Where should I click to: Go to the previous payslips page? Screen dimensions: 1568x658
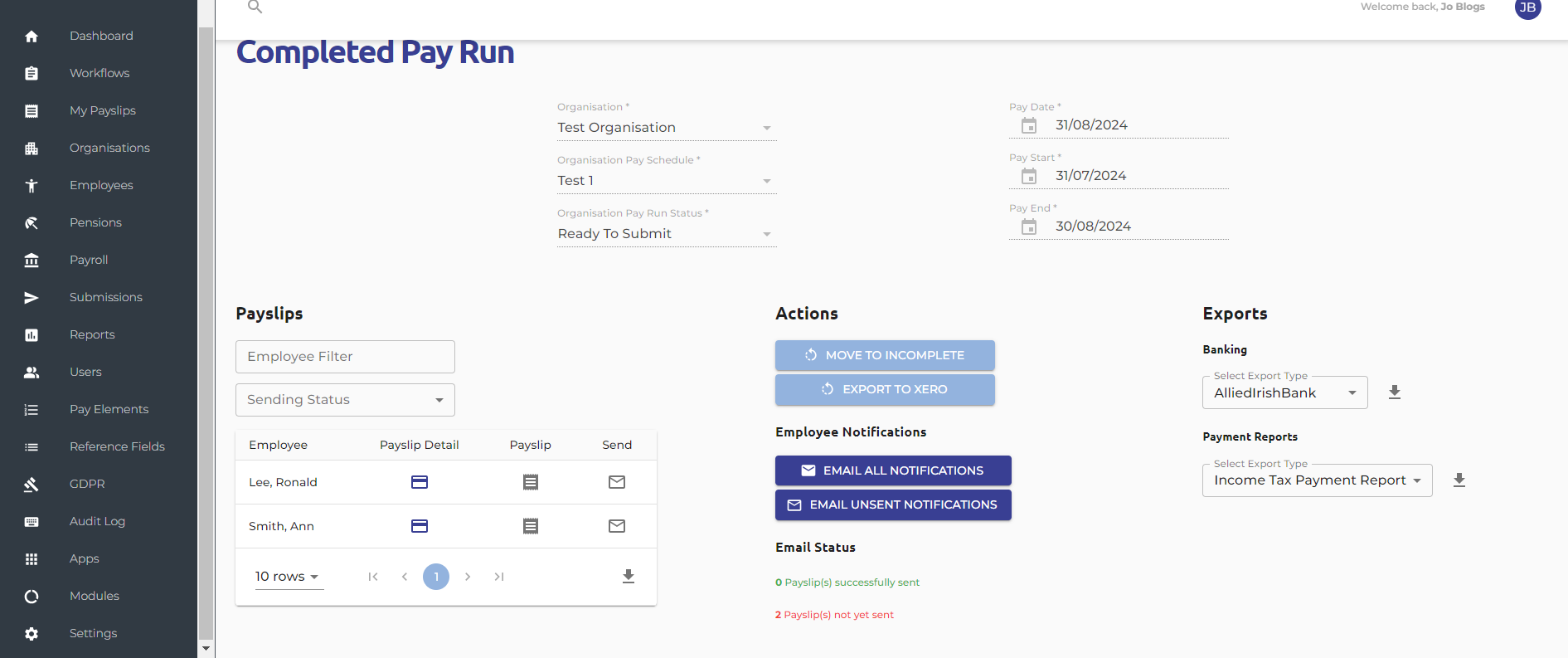[x=405, y=577]
